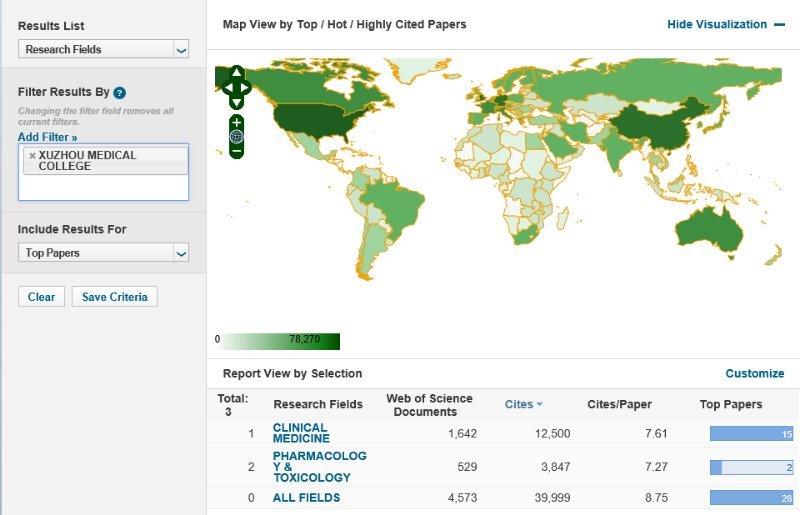Open the Results List dropdown
This screenshot has width=800, height=515.
pos(103,49)
